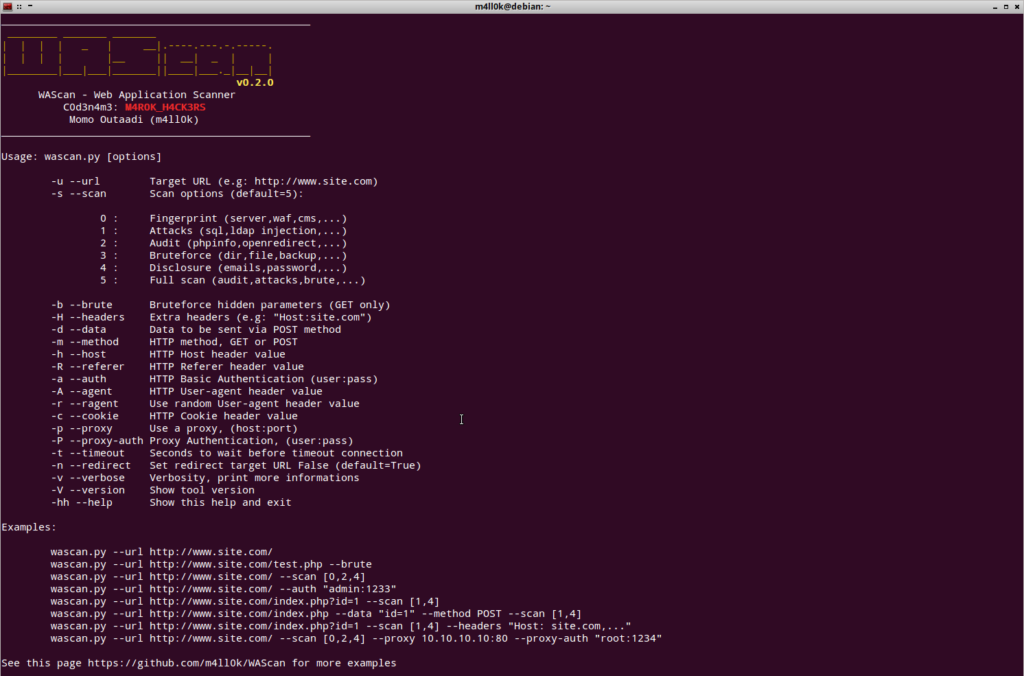Click the '-V --version' option flag

(x=88, y=491)
